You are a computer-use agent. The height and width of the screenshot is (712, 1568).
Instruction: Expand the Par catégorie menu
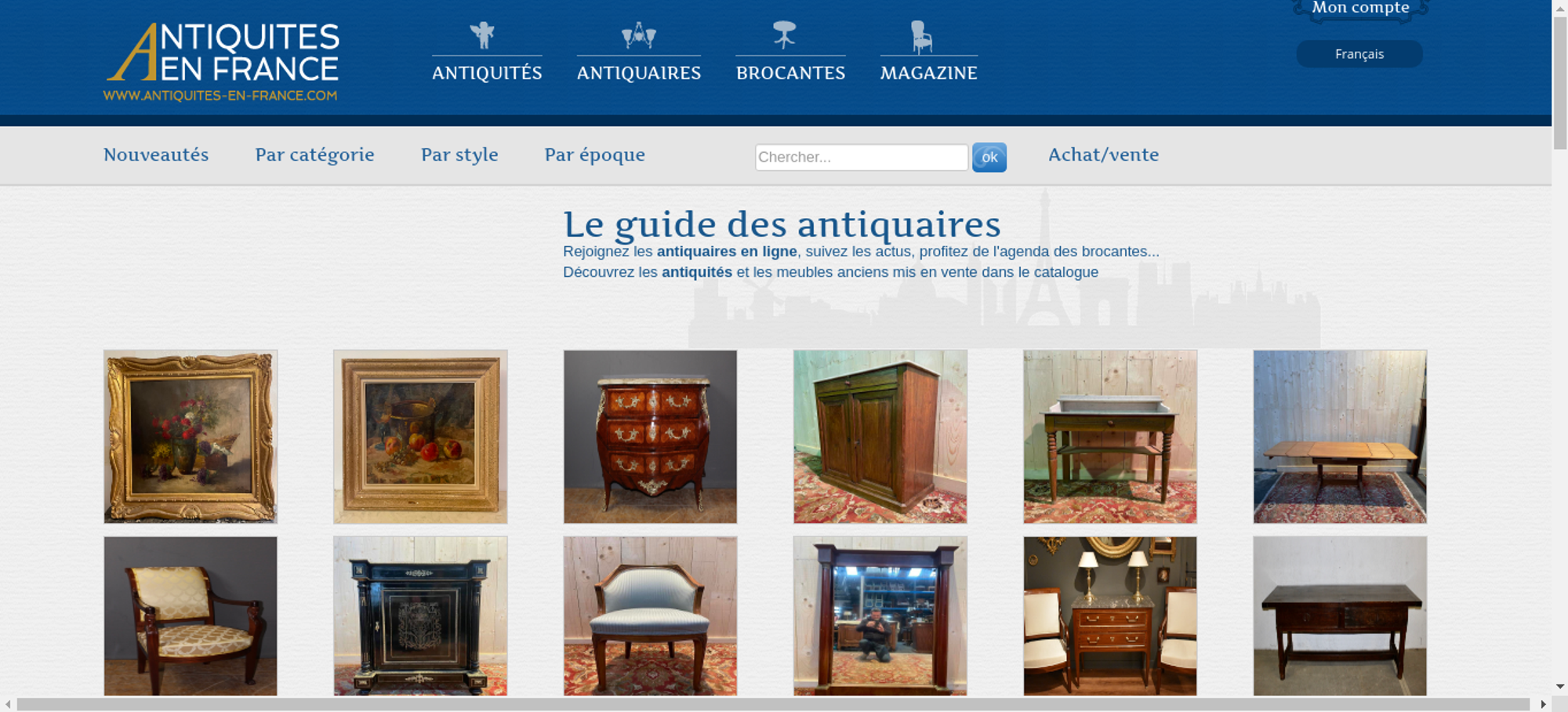click(314, 154)
